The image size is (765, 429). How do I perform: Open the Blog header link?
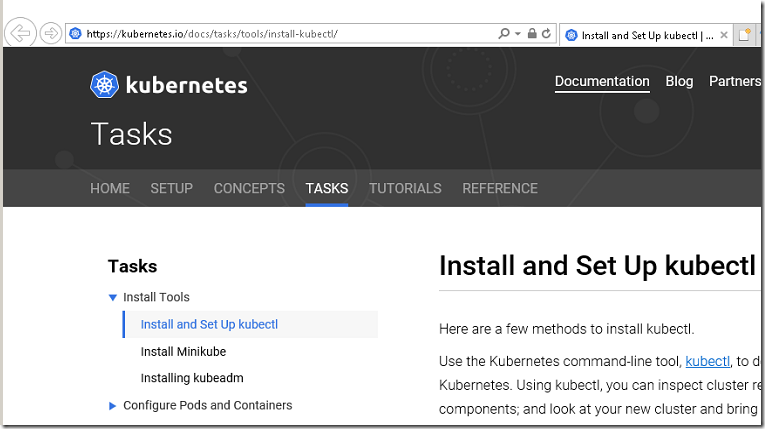679,81
